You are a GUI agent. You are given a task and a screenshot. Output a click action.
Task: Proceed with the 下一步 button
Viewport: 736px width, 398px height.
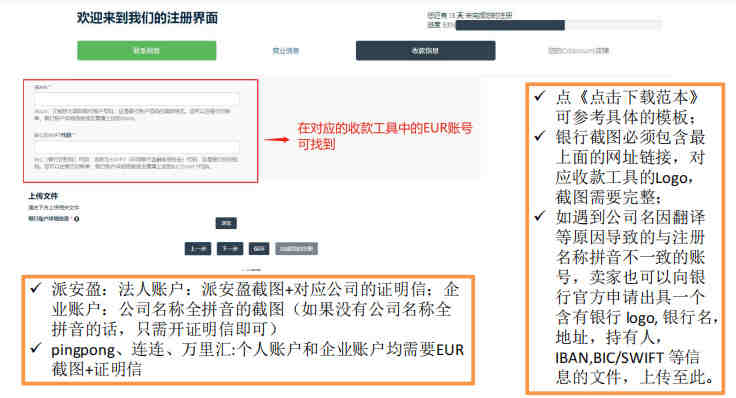[230, 249]
